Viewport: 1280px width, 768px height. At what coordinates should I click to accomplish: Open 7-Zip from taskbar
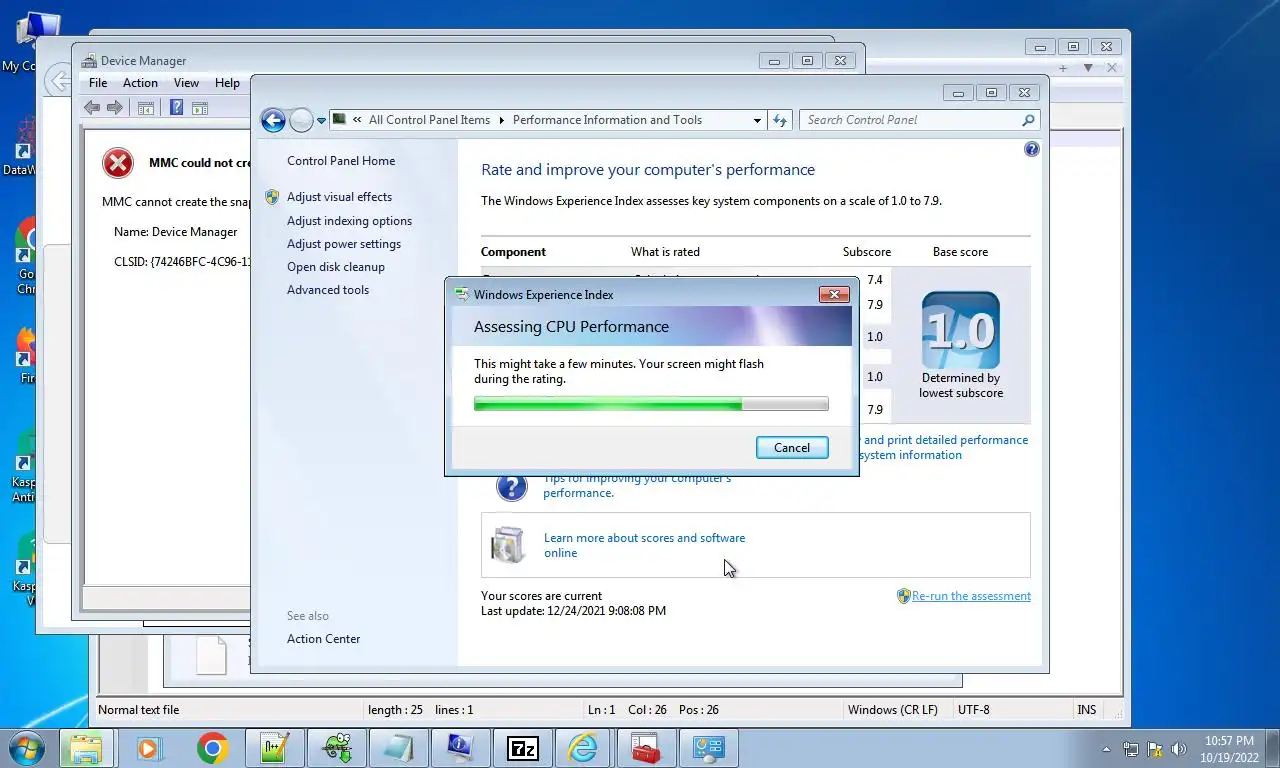522,748
